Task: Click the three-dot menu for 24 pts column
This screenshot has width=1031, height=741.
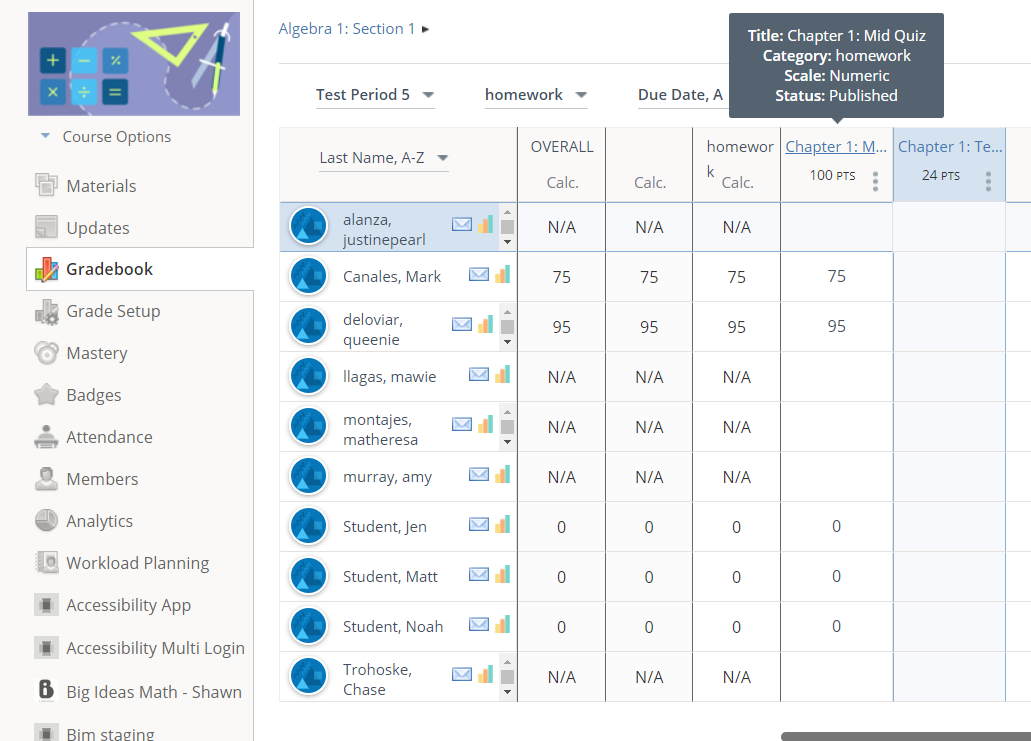Action: [988, 181]
